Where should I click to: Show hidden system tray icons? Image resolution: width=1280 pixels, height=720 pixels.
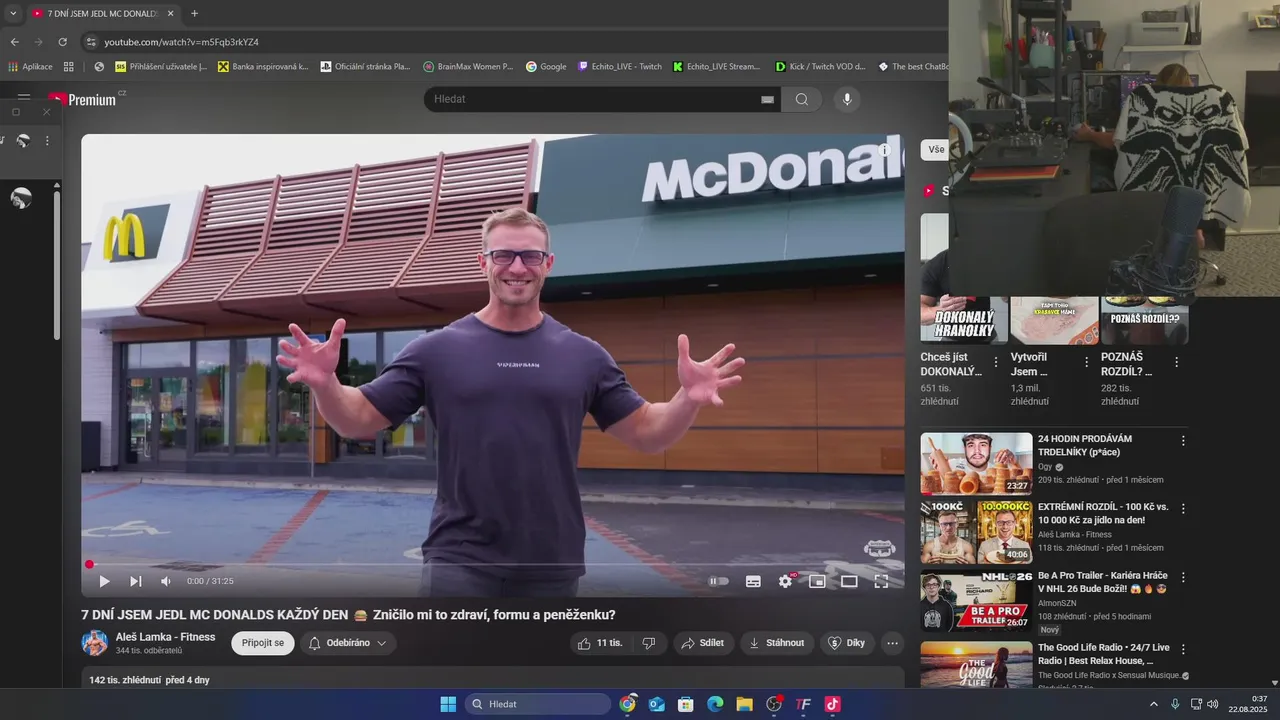1153,704
